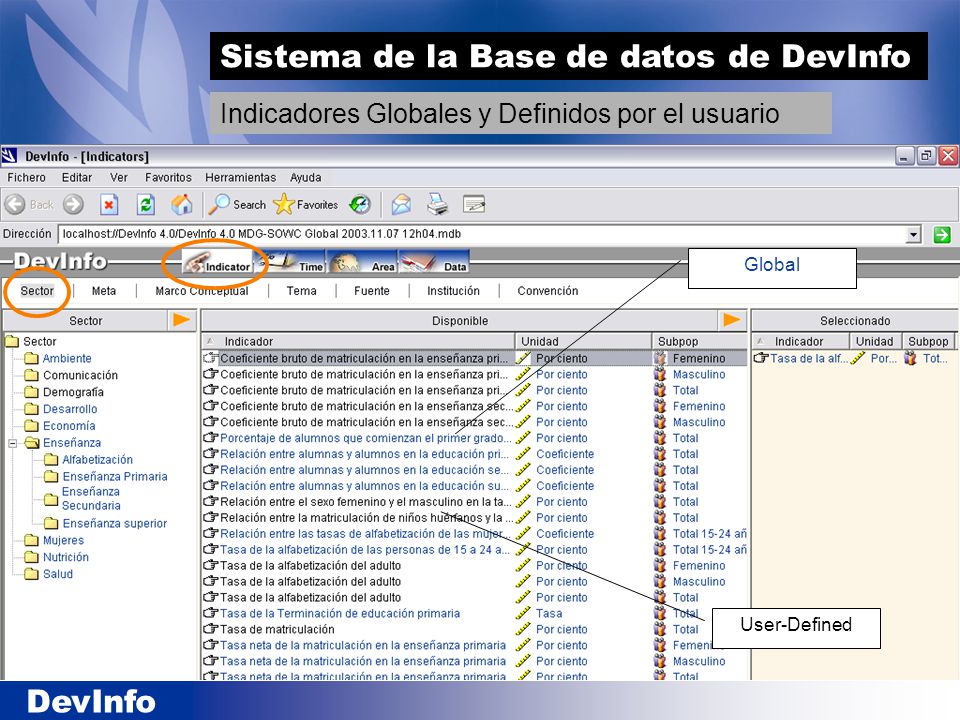960x720 pixels.
Task: Click the Edit page icon
Action: [474, 204]
